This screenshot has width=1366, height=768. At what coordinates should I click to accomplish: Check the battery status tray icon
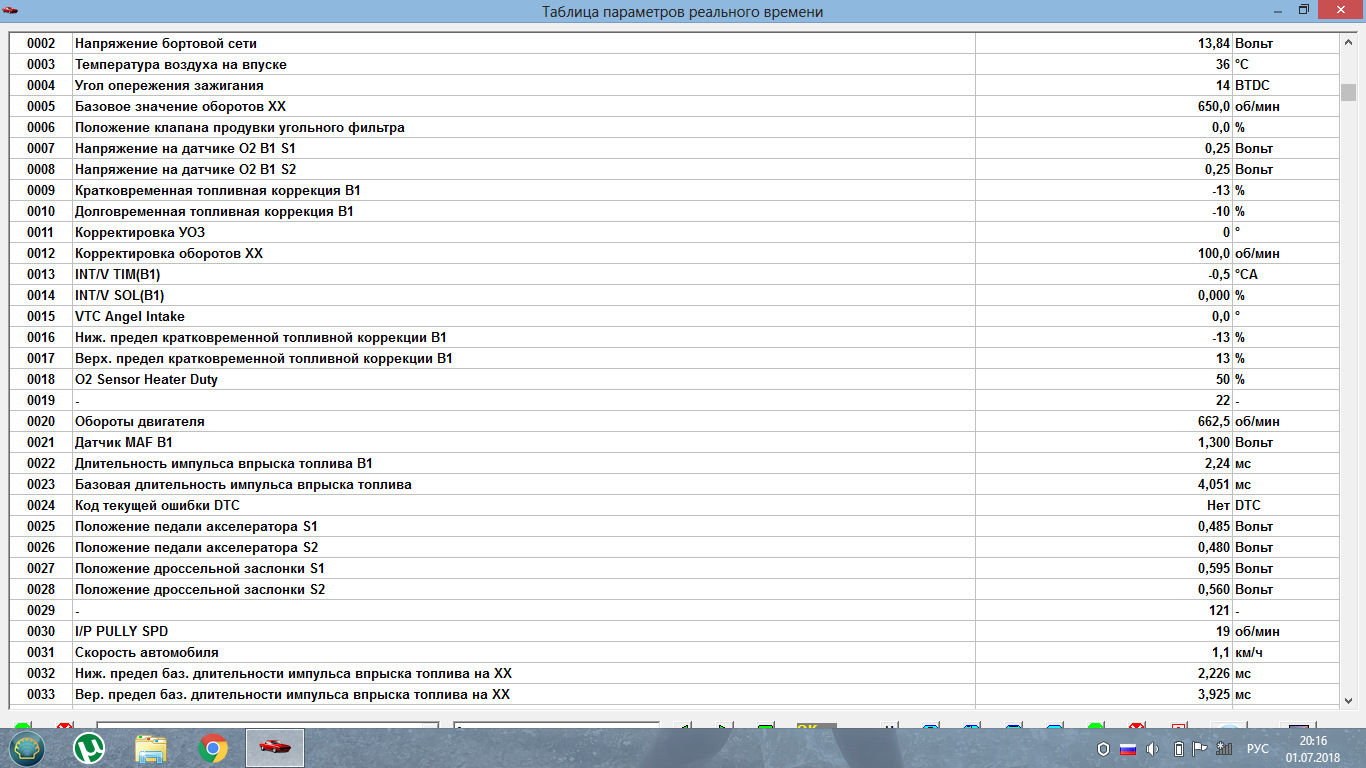tap(1177, 749)
